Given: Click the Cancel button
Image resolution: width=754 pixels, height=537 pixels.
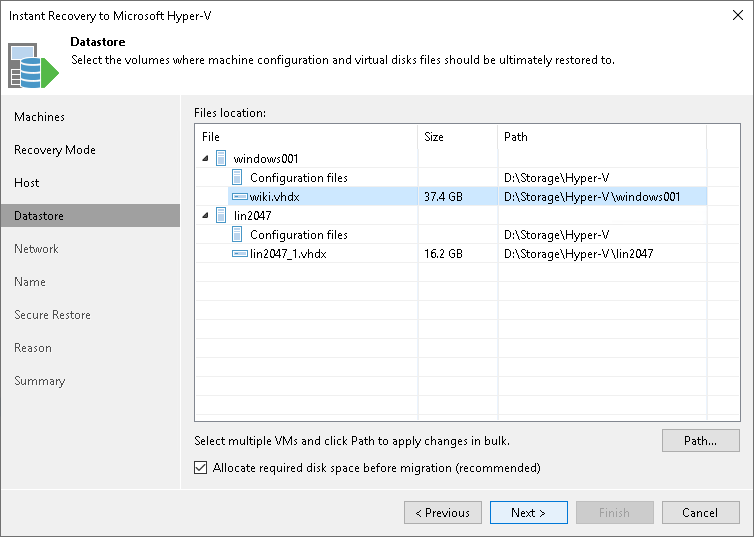Looking at the screenshot, I should click(701, 512).
